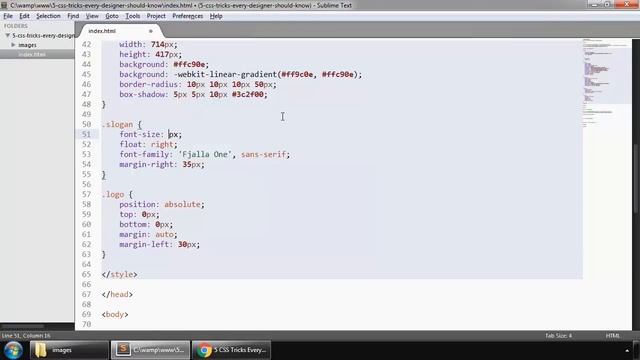Viewport: 640px width, 360px height.
Task: Open HTML syntax selector in status bar
Action: [613, 336]
